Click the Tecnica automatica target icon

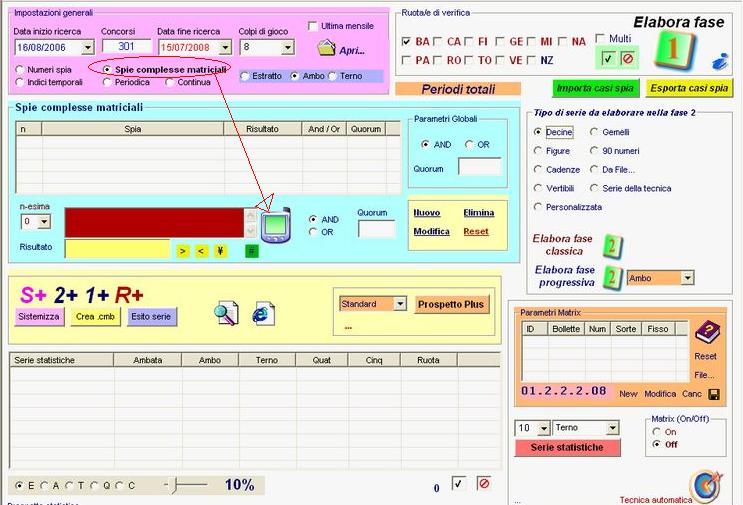[706, 486]
